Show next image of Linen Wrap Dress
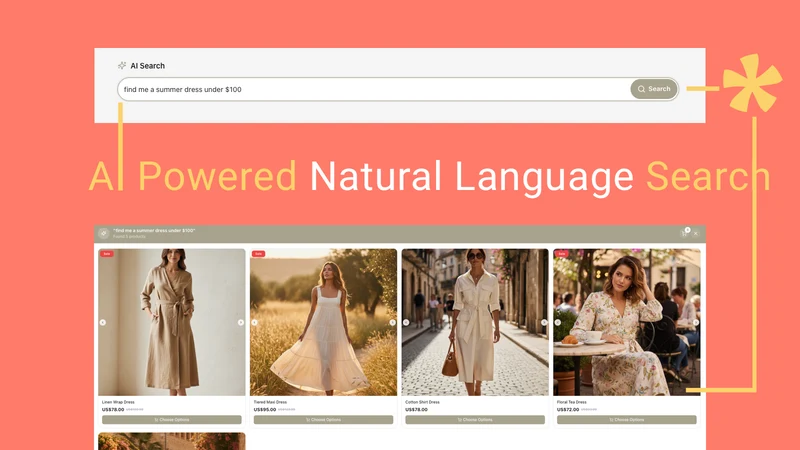Image resolution: width=800 pixels, height=450 pixels. [x=241, y=322]
